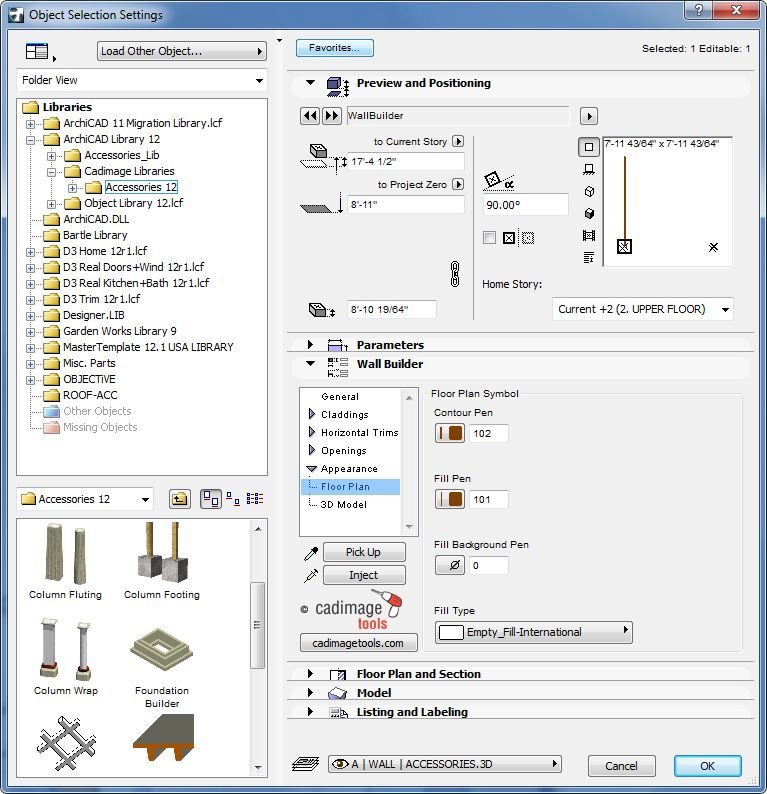This screenshot has width=767, height=794.
Task: Select the info text preview icon
Action: click(x=589, y=258)
